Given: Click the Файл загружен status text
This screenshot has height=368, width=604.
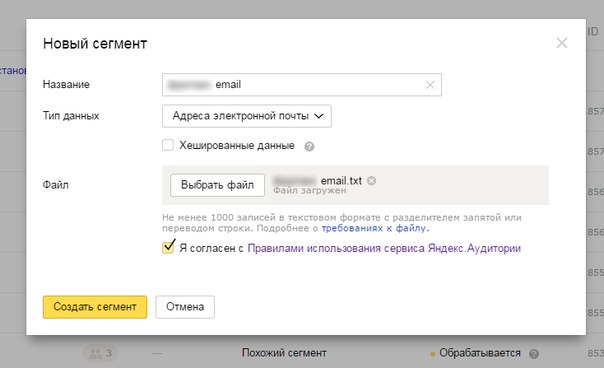Looking at the screenshot, I should pos(310,190).
